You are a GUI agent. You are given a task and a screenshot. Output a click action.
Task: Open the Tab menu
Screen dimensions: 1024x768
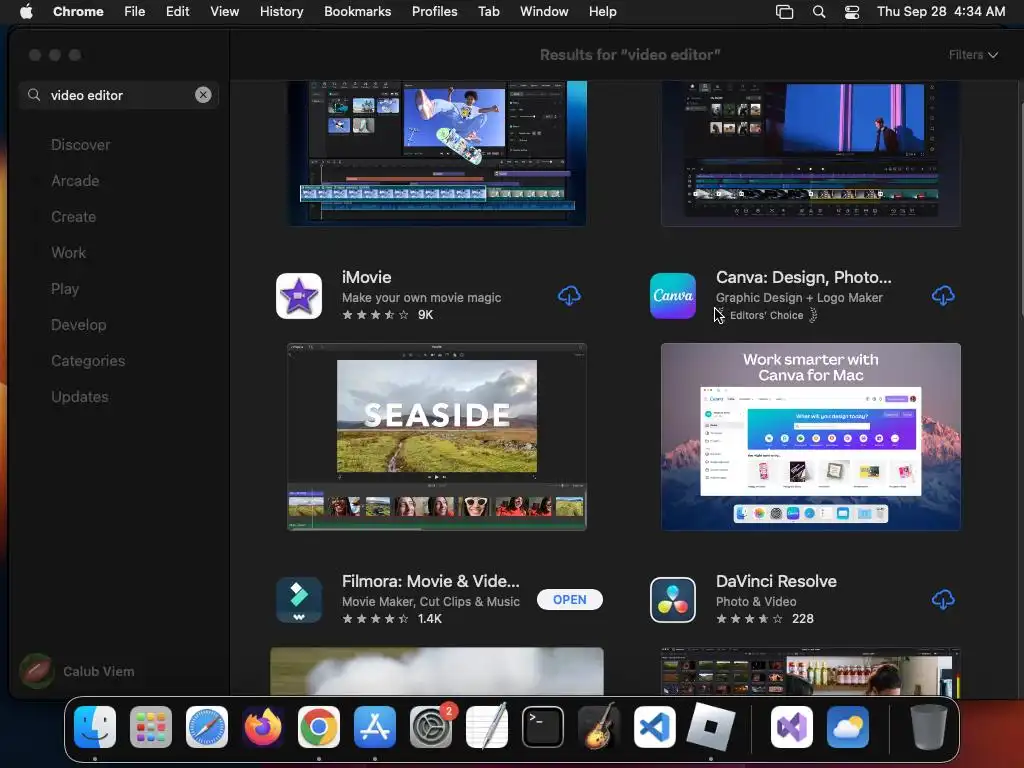coord(488,12)
